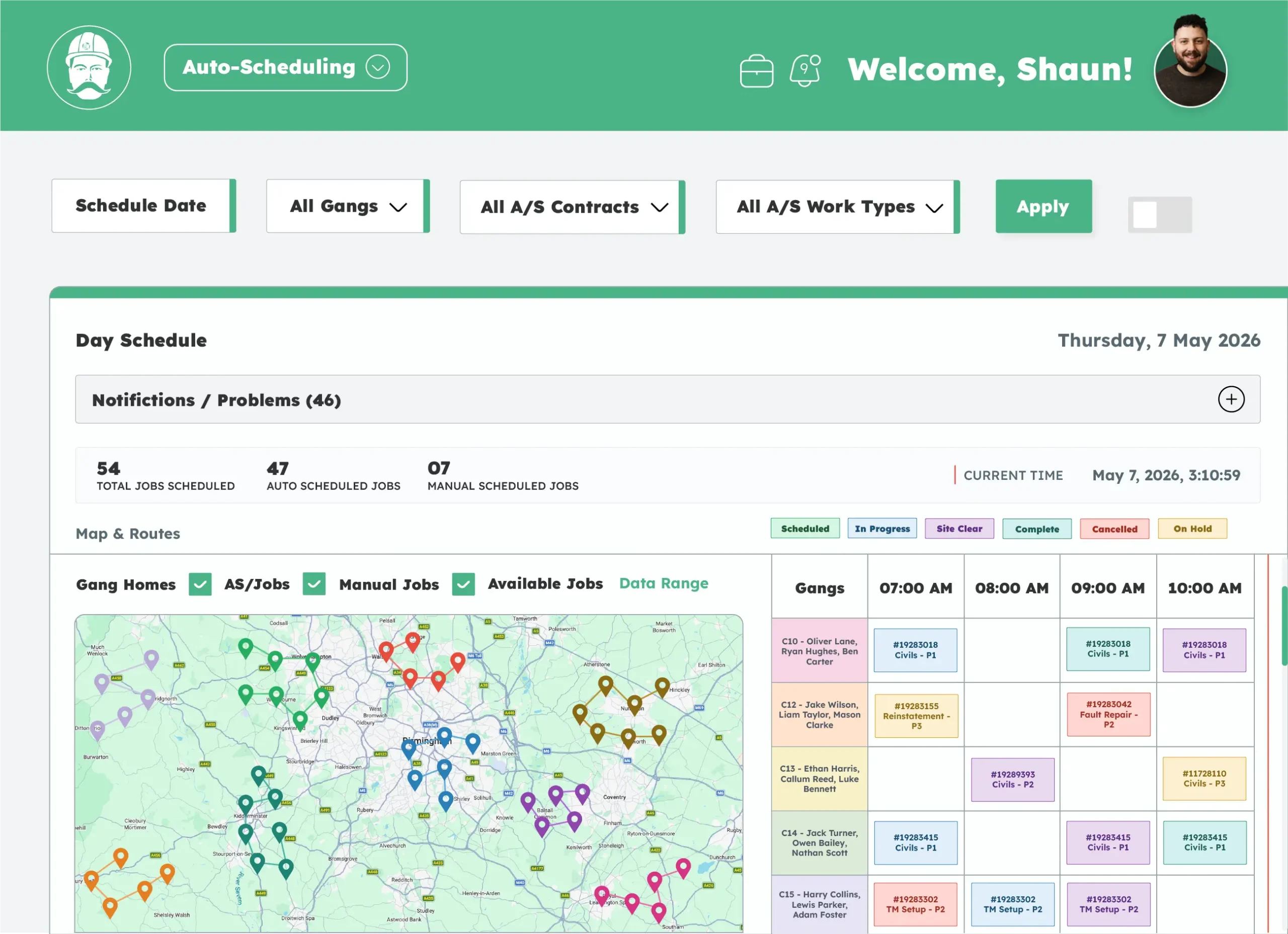Image resolution: width=1288 pixels, height=934 pixels.
Task: Select the Site Clear status chip
Action: (959, 529)
